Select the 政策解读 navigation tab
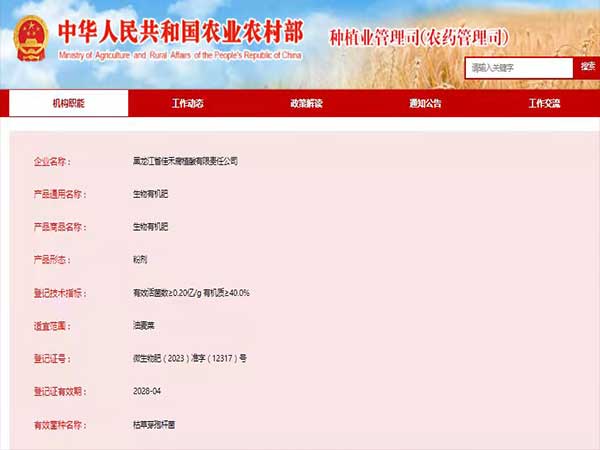The image size is (600, 450). (306, 104)
